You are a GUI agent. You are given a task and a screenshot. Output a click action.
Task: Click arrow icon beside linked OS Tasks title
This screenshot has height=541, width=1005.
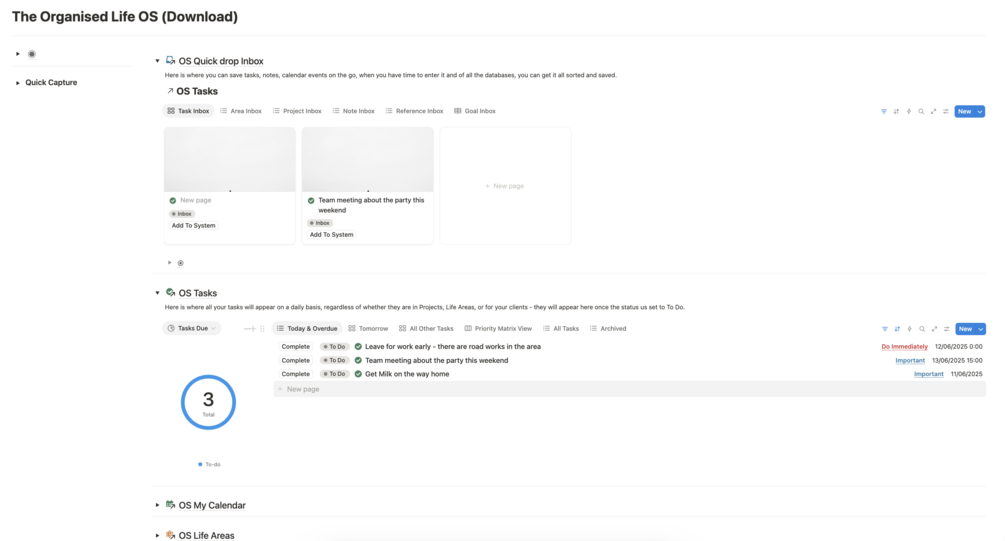coord(170,91)
